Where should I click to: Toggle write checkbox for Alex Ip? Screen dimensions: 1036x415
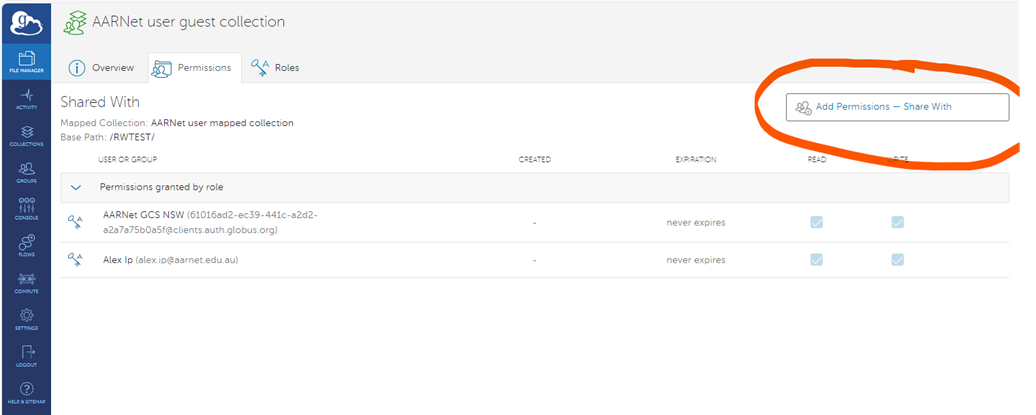[897, 260]
